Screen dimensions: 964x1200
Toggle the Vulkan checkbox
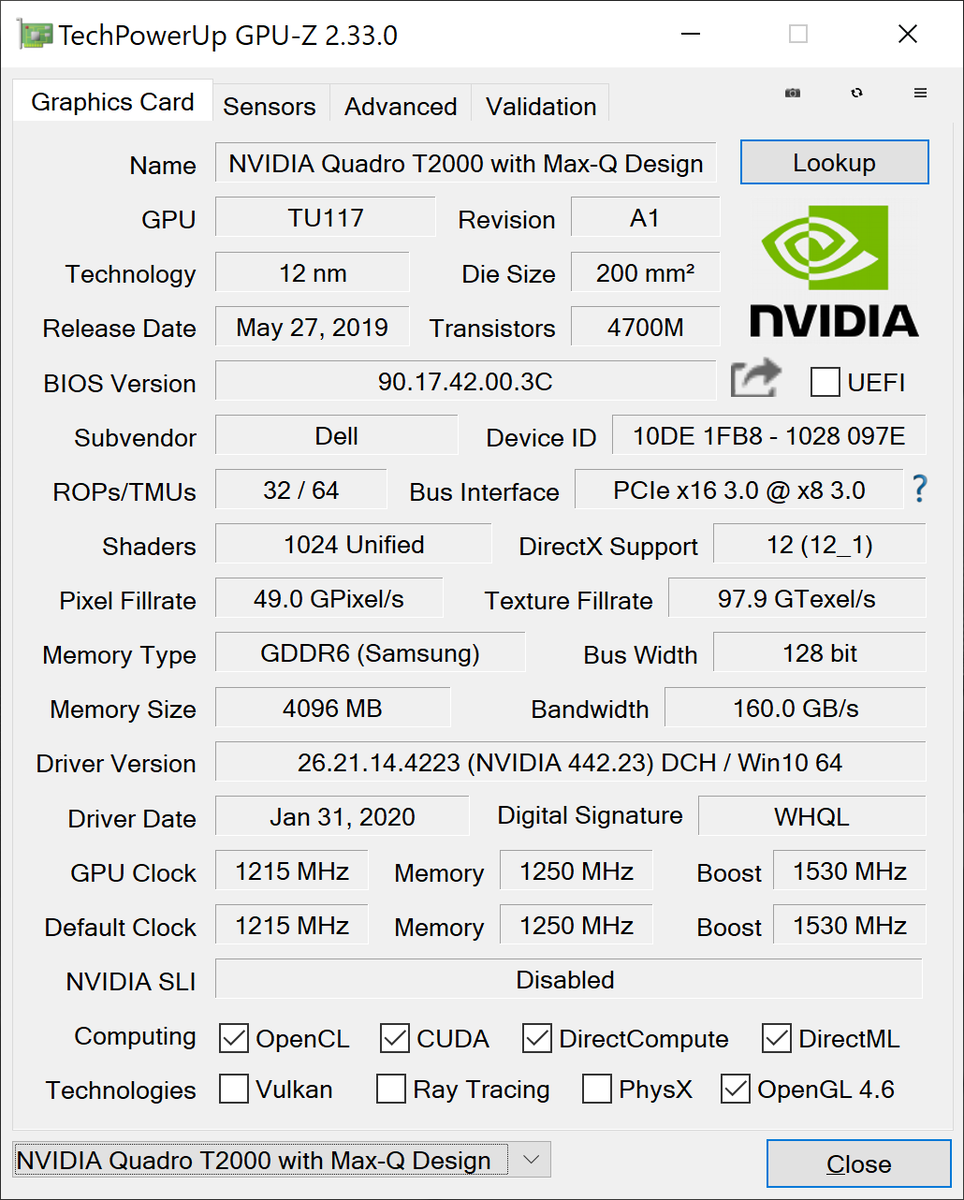234,1089
